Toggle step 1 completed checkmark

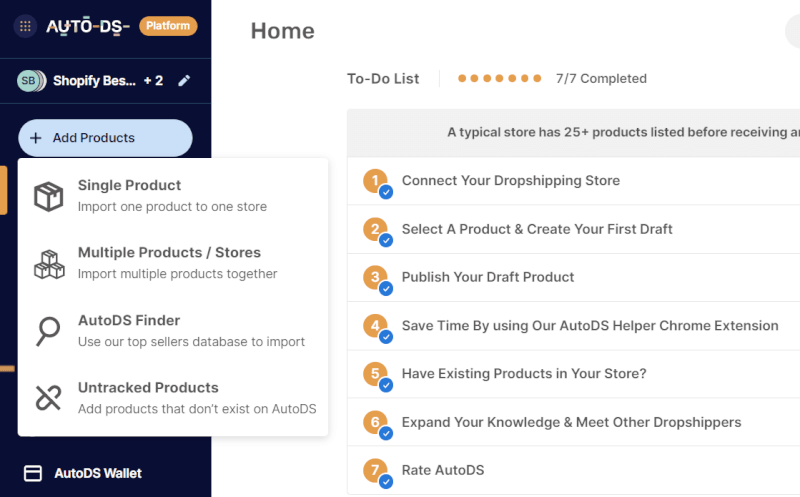(385, 191)
